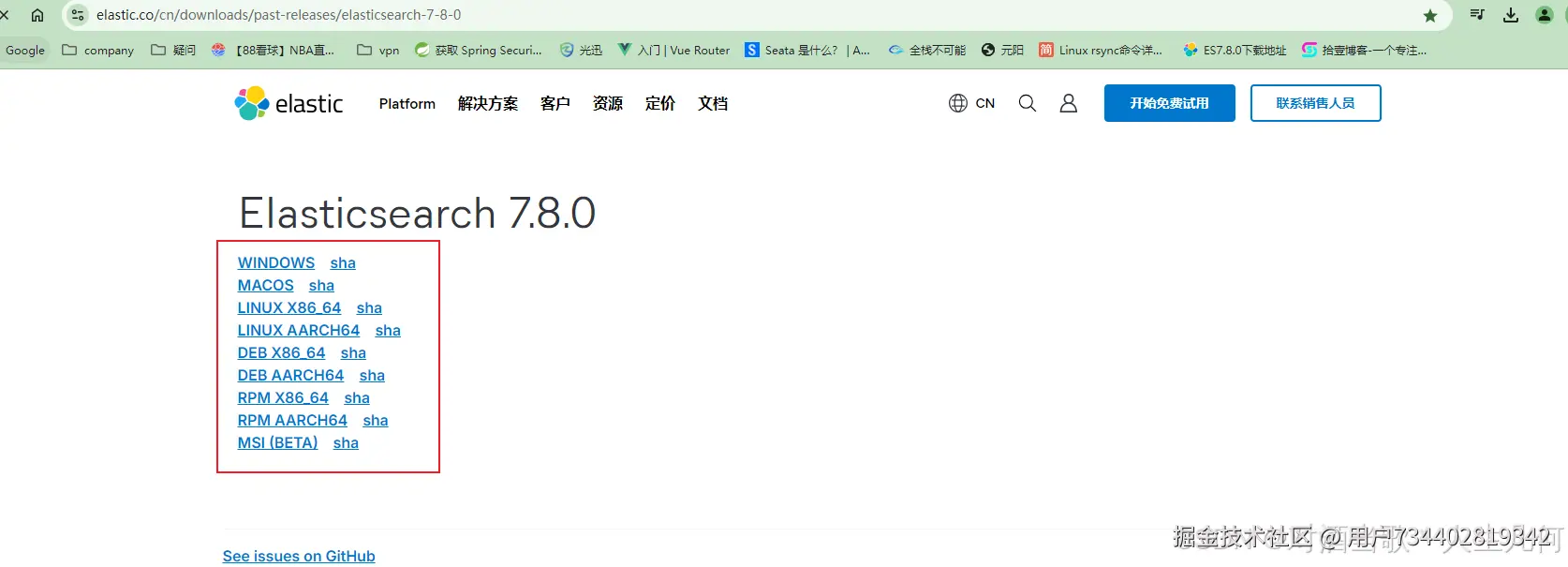1568x567 pixels.
Task: Download the MSI (BETA) package
Action: pyautogui.click(x=277, y=443)
